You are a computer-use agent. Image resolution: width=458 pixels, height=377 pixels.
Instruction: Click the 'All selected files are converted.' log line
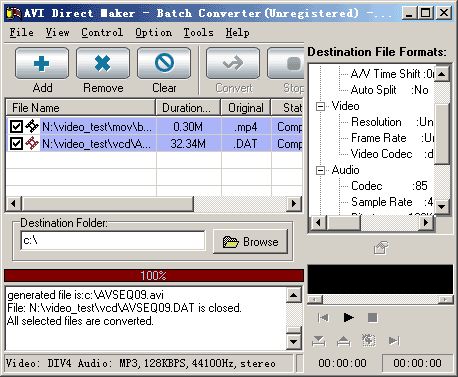(80, 321)
